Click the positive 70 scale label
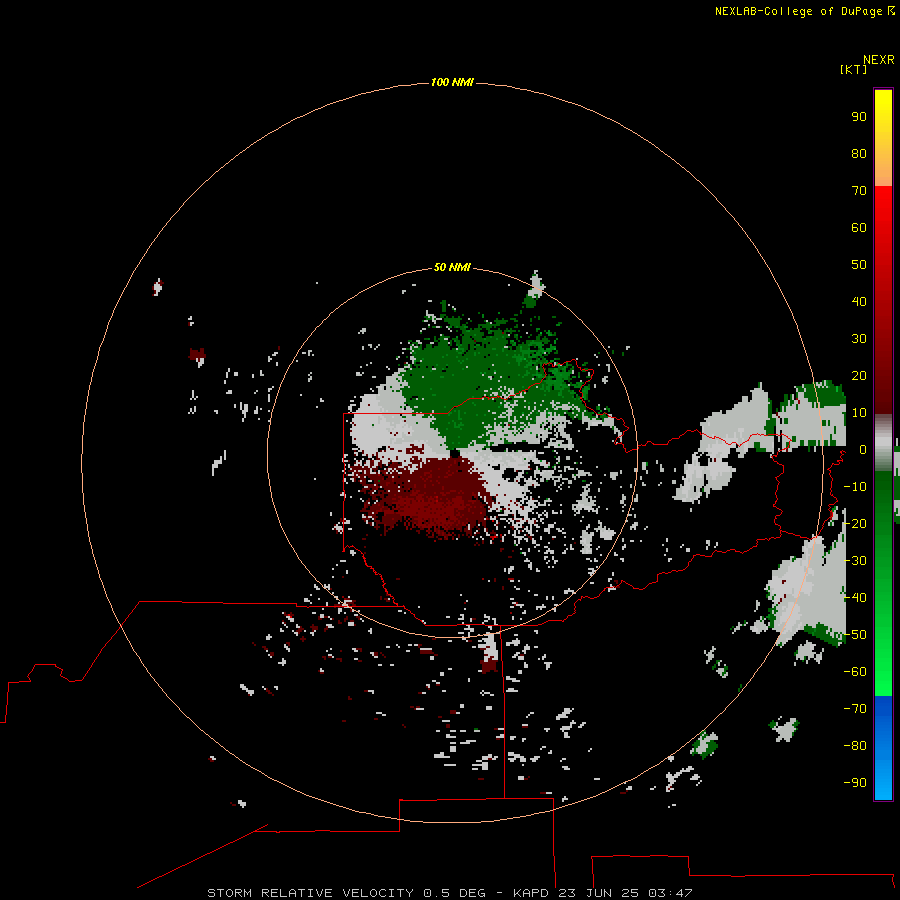 point(859,191)
